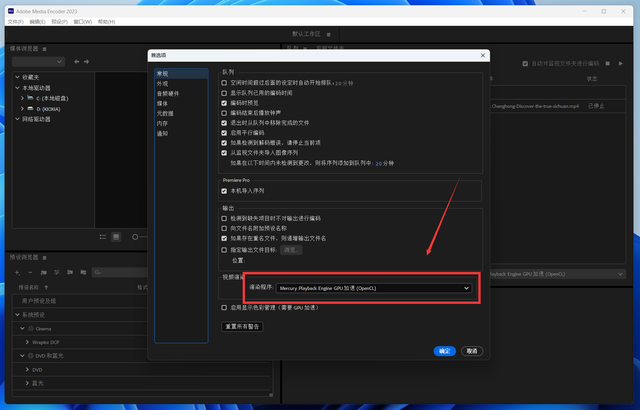Click the blue 确定 button
640x410 pixels.
[444, 351]
